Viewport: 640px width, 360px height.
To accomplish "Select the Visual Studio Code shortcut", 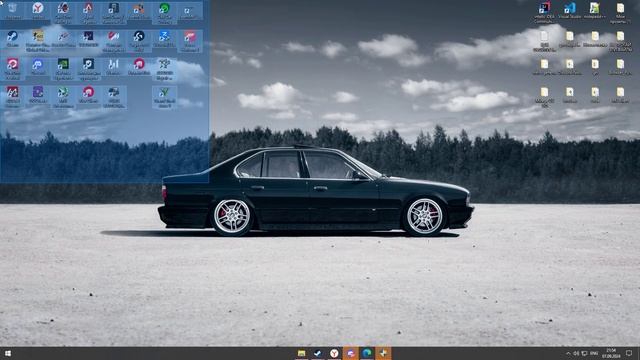I will point(570,11).
